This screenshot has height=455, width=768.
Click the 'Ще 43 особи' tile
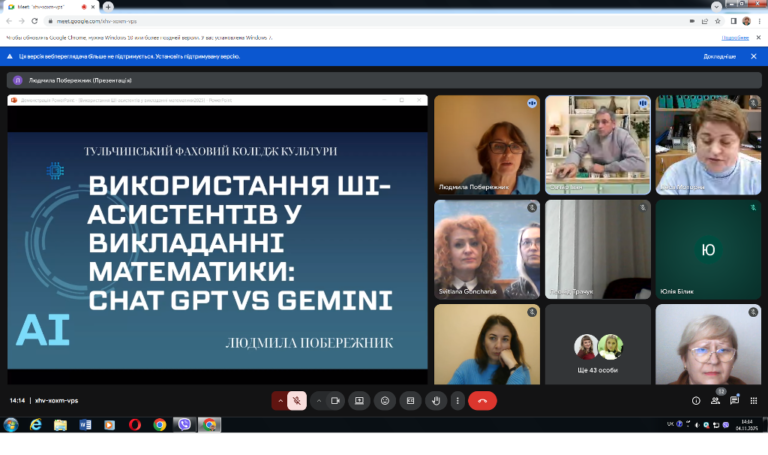tap(598, 344)
